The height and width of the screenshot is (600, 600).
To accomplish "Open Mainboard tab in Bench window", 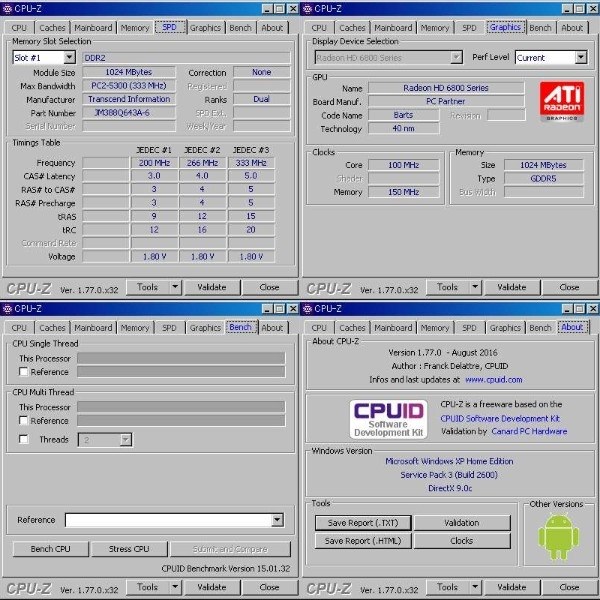I will [93, 328].
